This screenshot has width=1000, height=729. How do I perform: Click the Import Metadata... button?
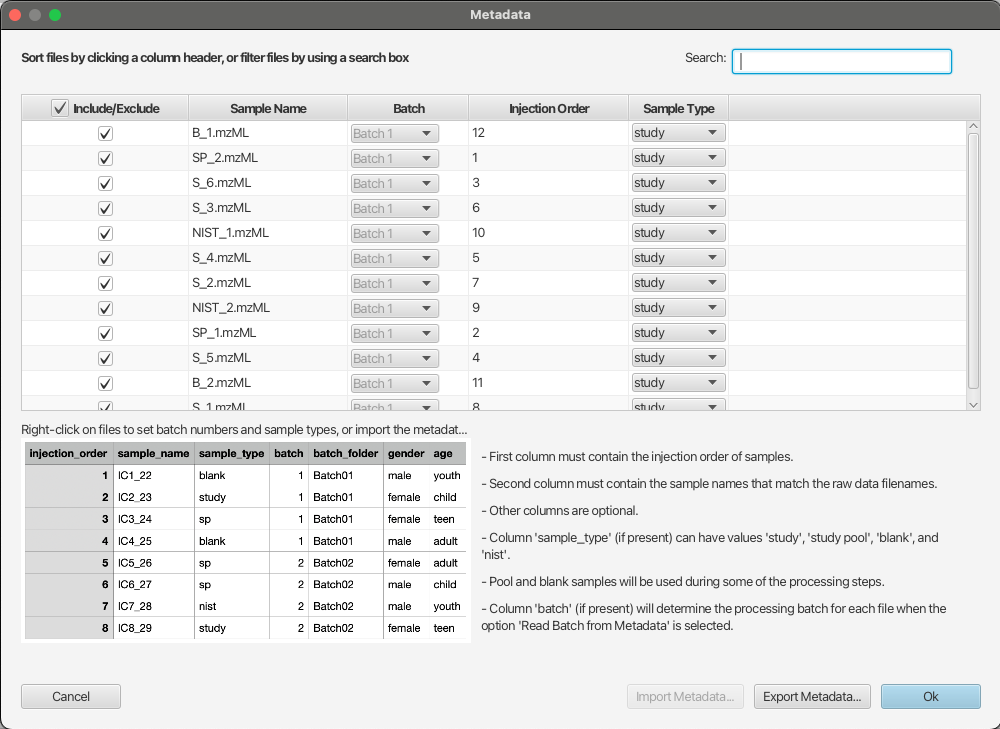[x=685, y=696]
